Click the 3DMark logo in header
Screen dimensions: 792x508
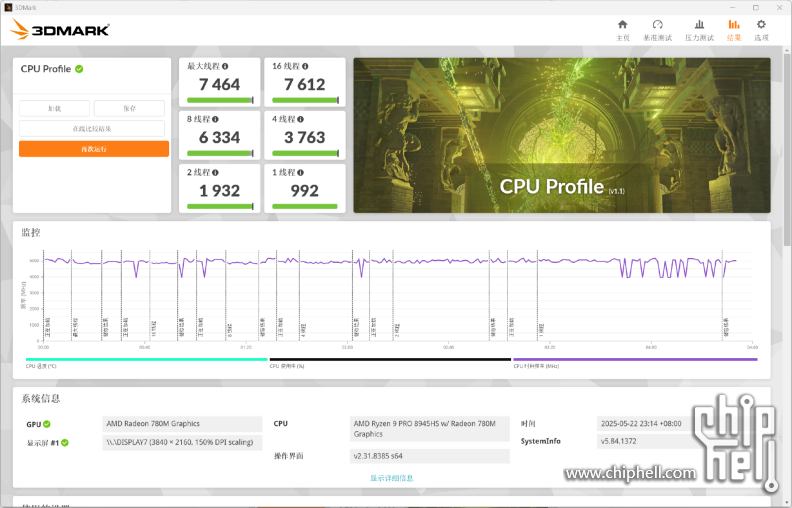click(x=60, y=29)
